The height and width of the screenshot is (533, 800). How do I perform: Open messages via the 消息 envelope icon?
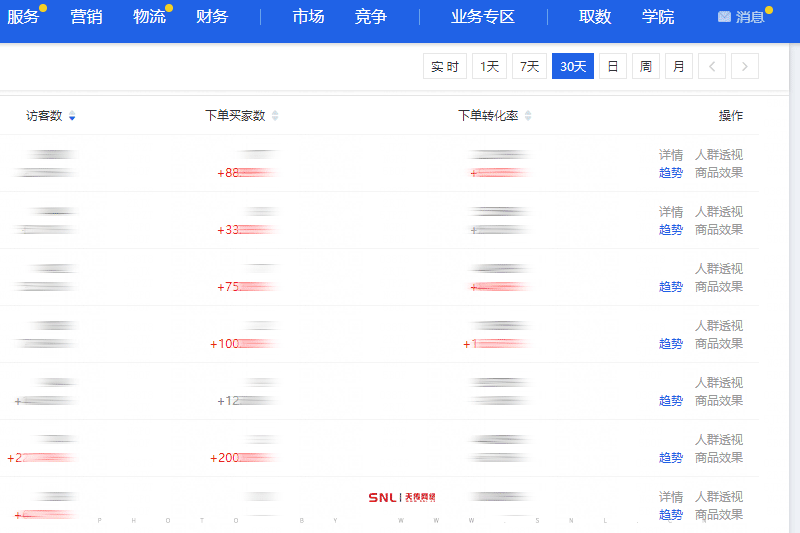coord(724,17)
